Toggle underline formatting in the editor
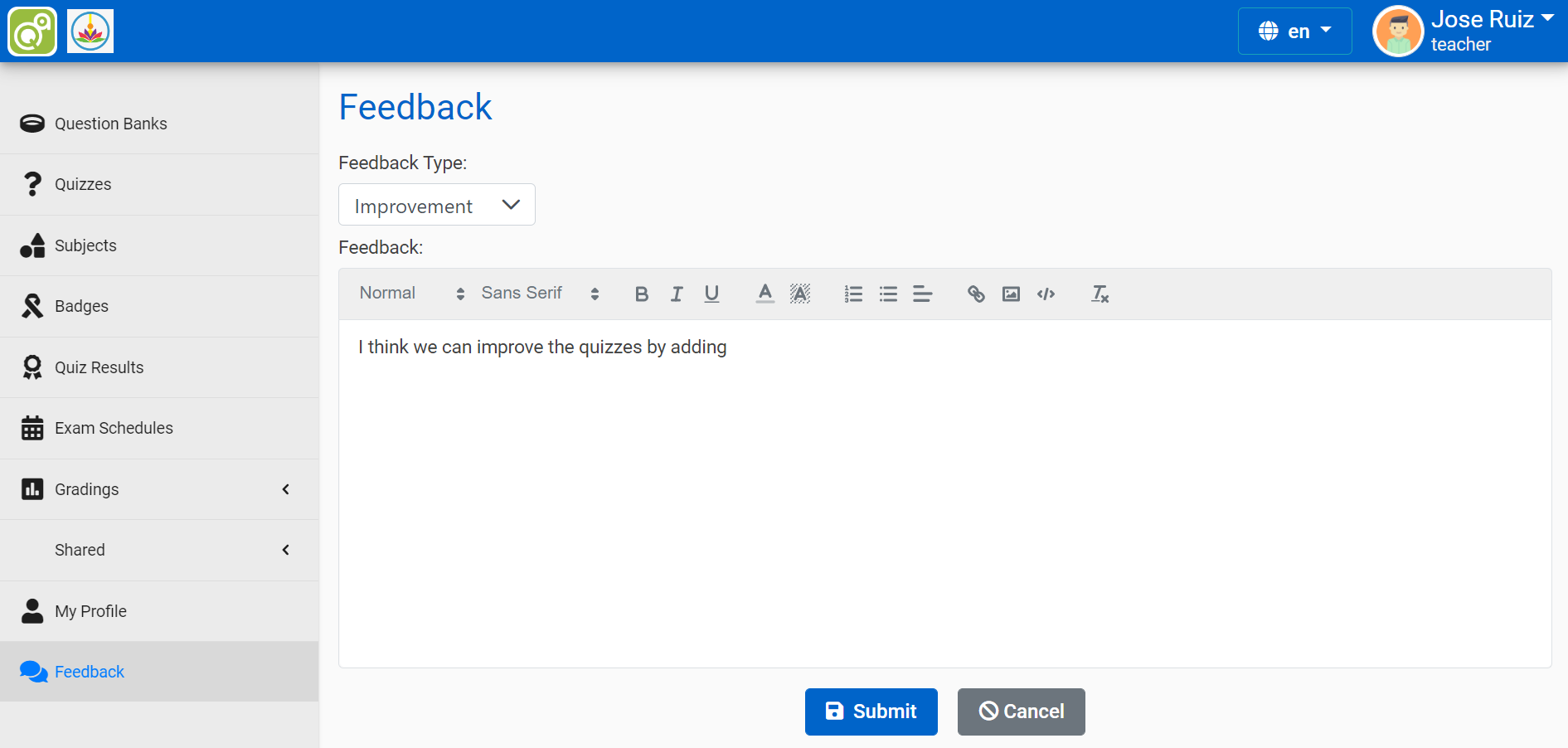This screenshot has width=1568, height=748. pos(711,294)
